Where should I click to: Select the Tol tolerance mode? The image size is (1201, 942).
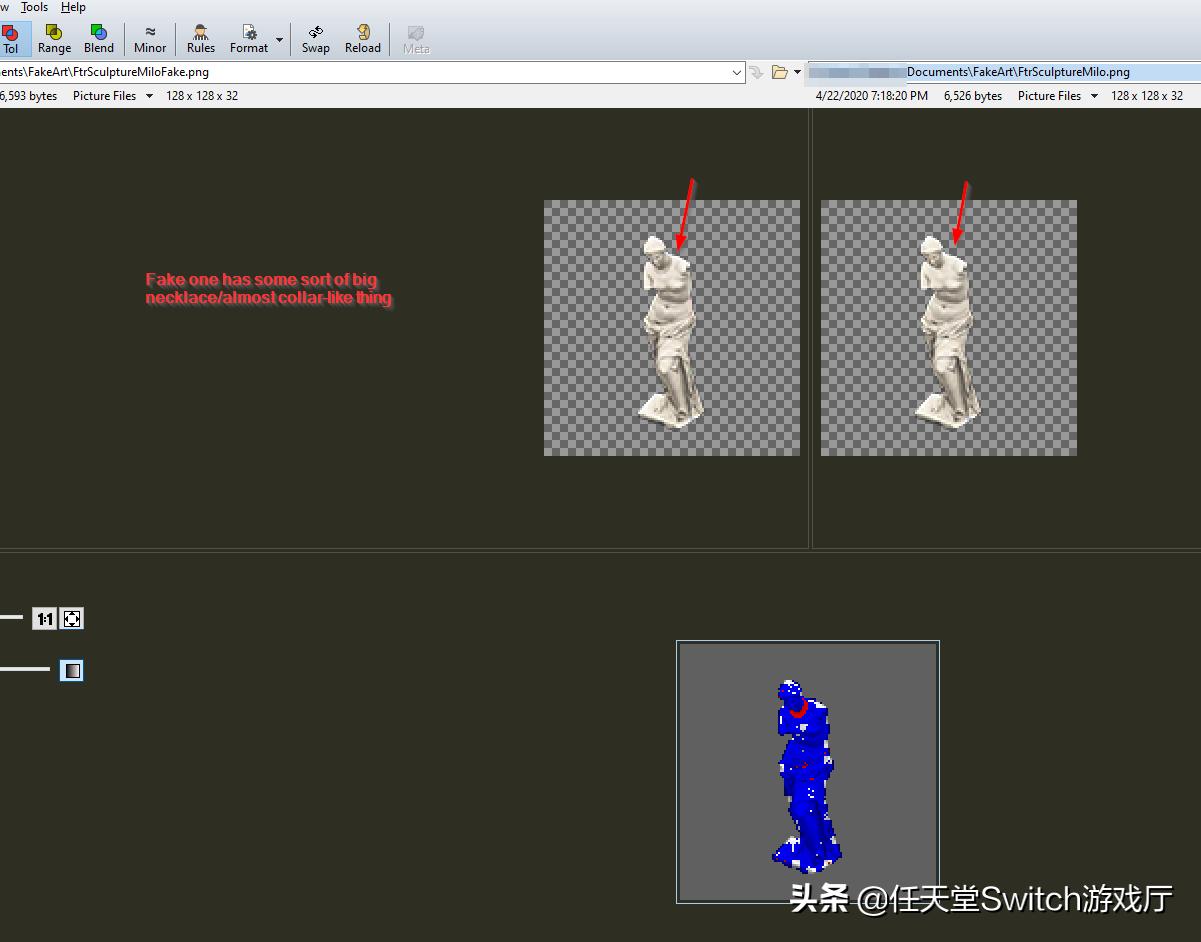pyautogui.click(x=12, y=39)
